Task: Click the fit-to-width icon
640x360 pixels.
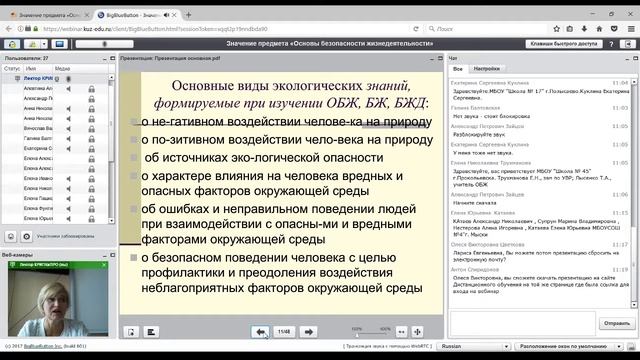Action: click(401, 332)
